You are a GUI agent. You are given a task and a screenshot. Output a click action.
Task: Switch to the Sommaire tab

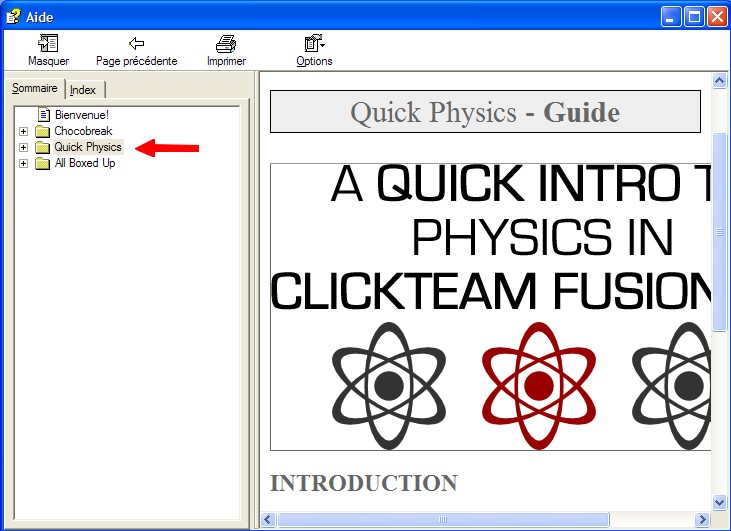coord(34,88)
